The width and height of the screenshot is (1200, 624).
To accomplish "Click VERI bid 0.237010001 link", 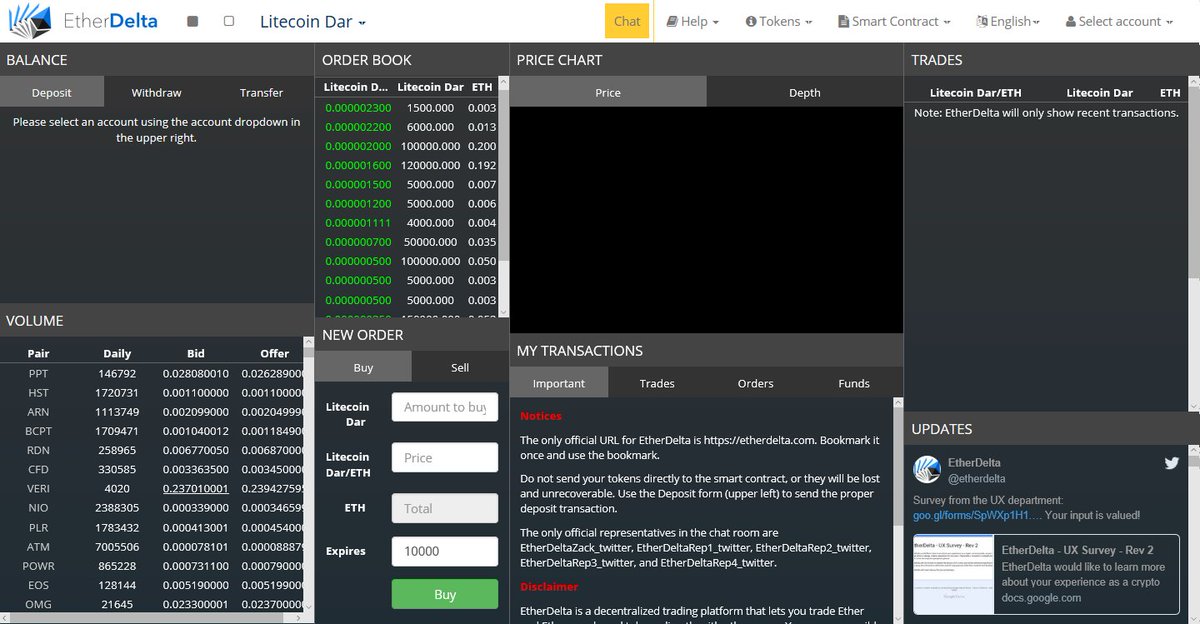I will tap(195, 489).
